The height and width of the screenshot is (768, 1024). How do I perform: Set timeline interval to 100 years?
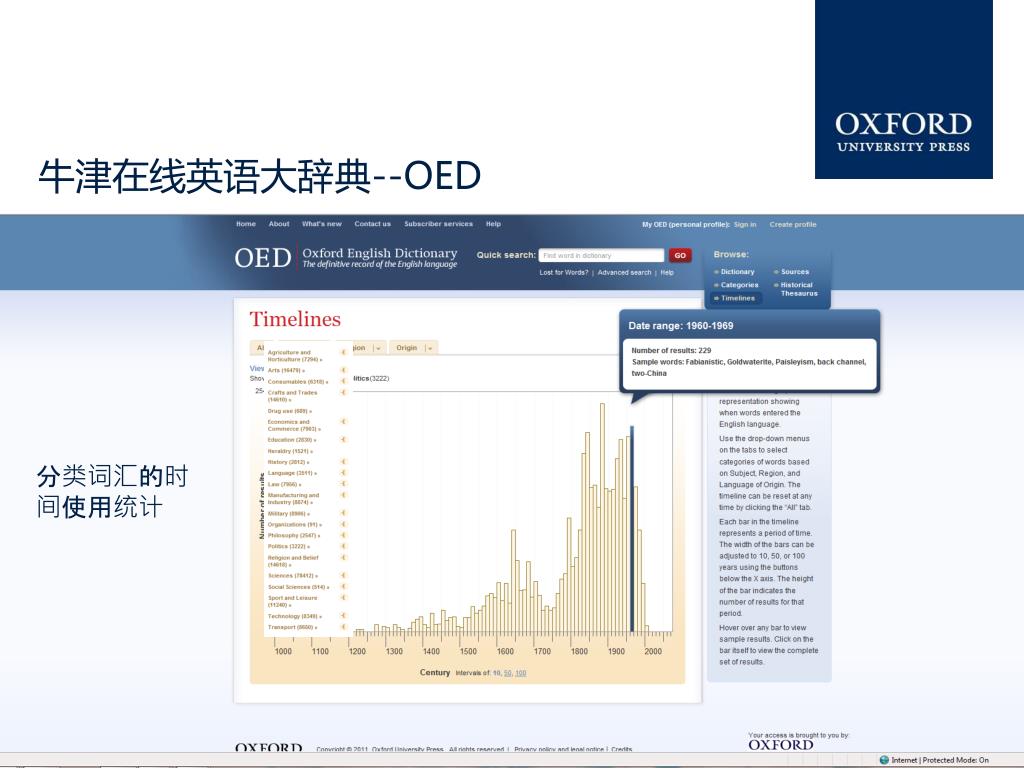(x=520, y=673)
